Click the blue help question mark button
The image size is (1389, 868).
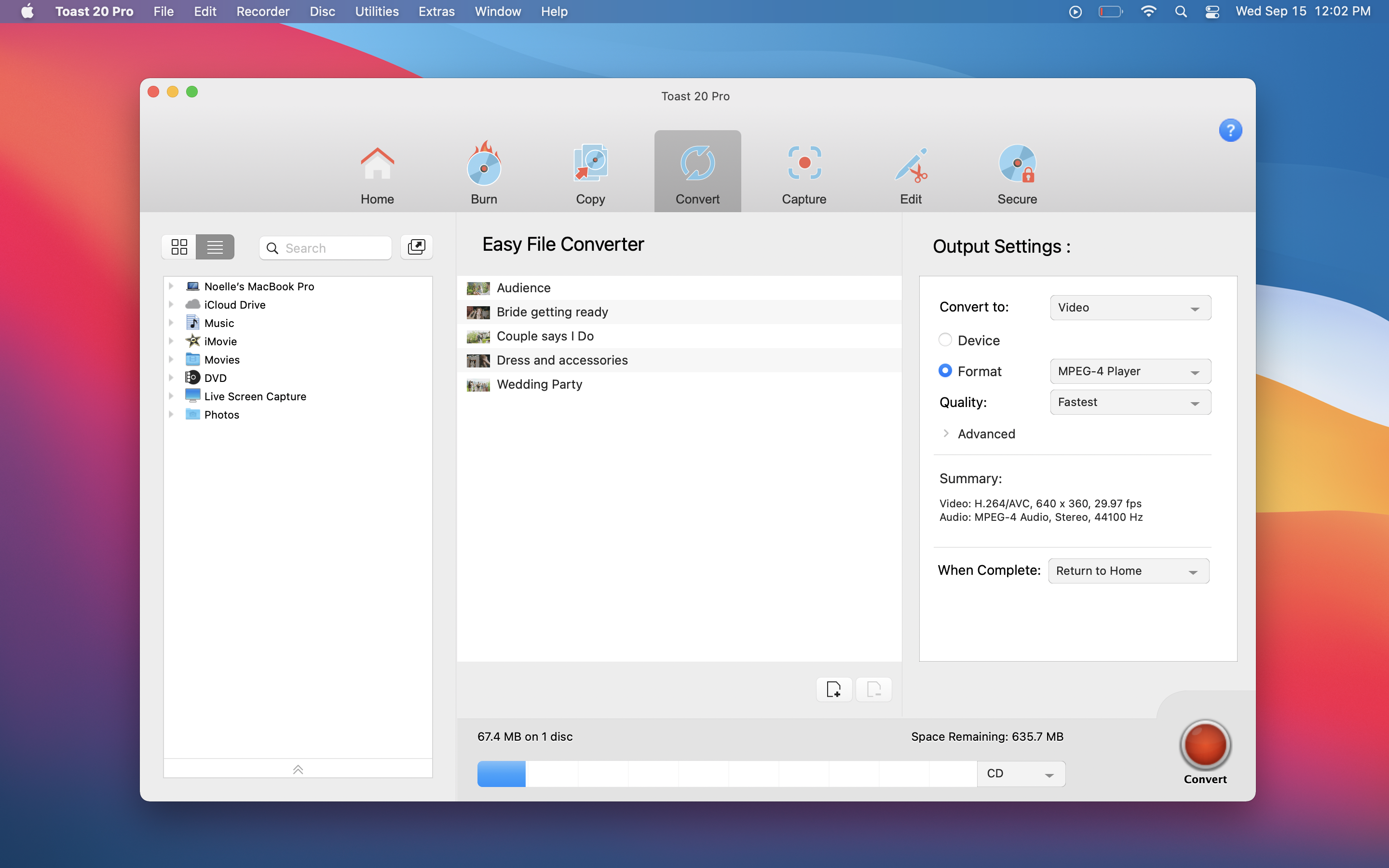point(1231,130)
